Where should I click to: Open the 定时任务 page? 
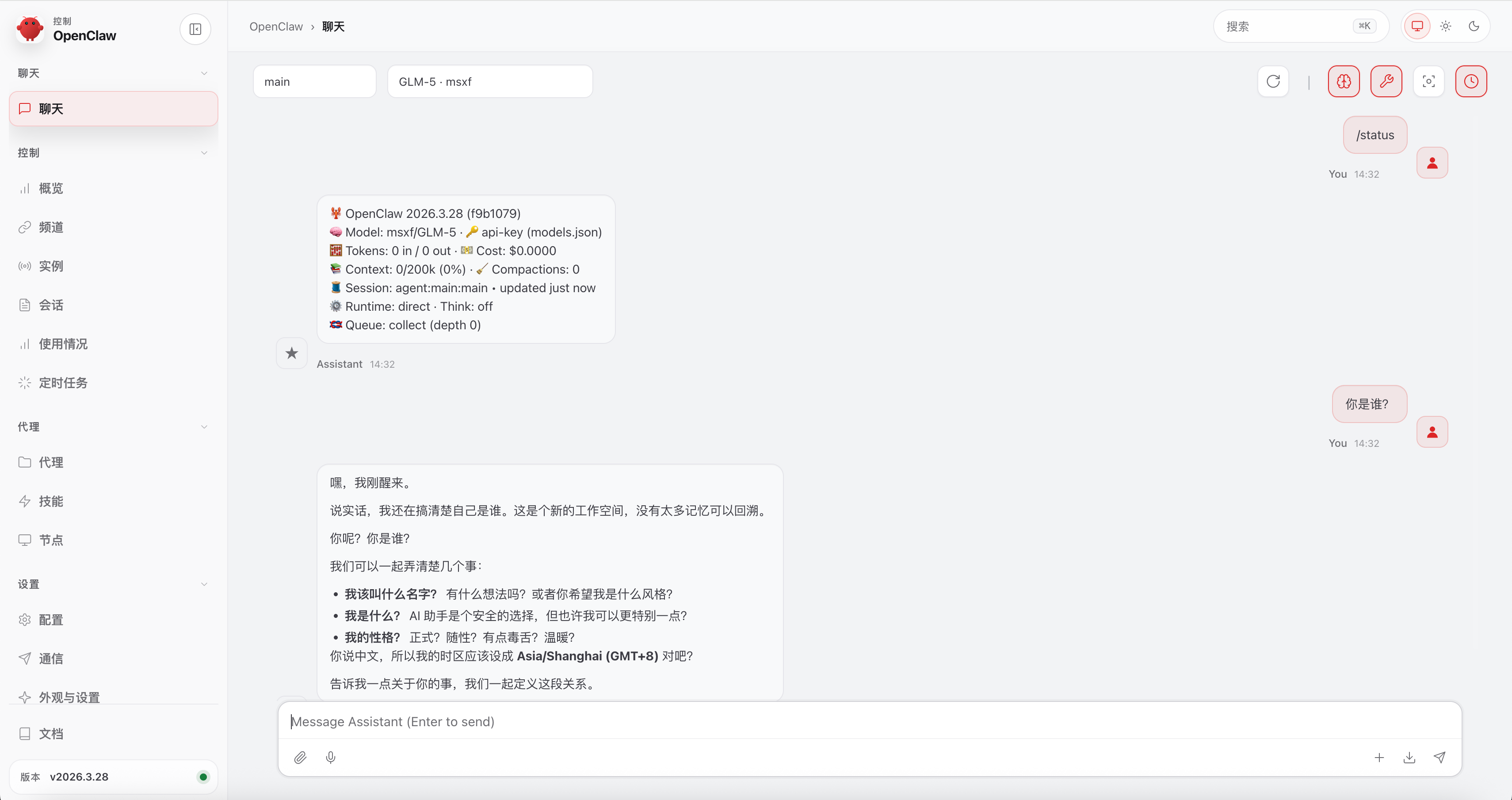(65, 382)
